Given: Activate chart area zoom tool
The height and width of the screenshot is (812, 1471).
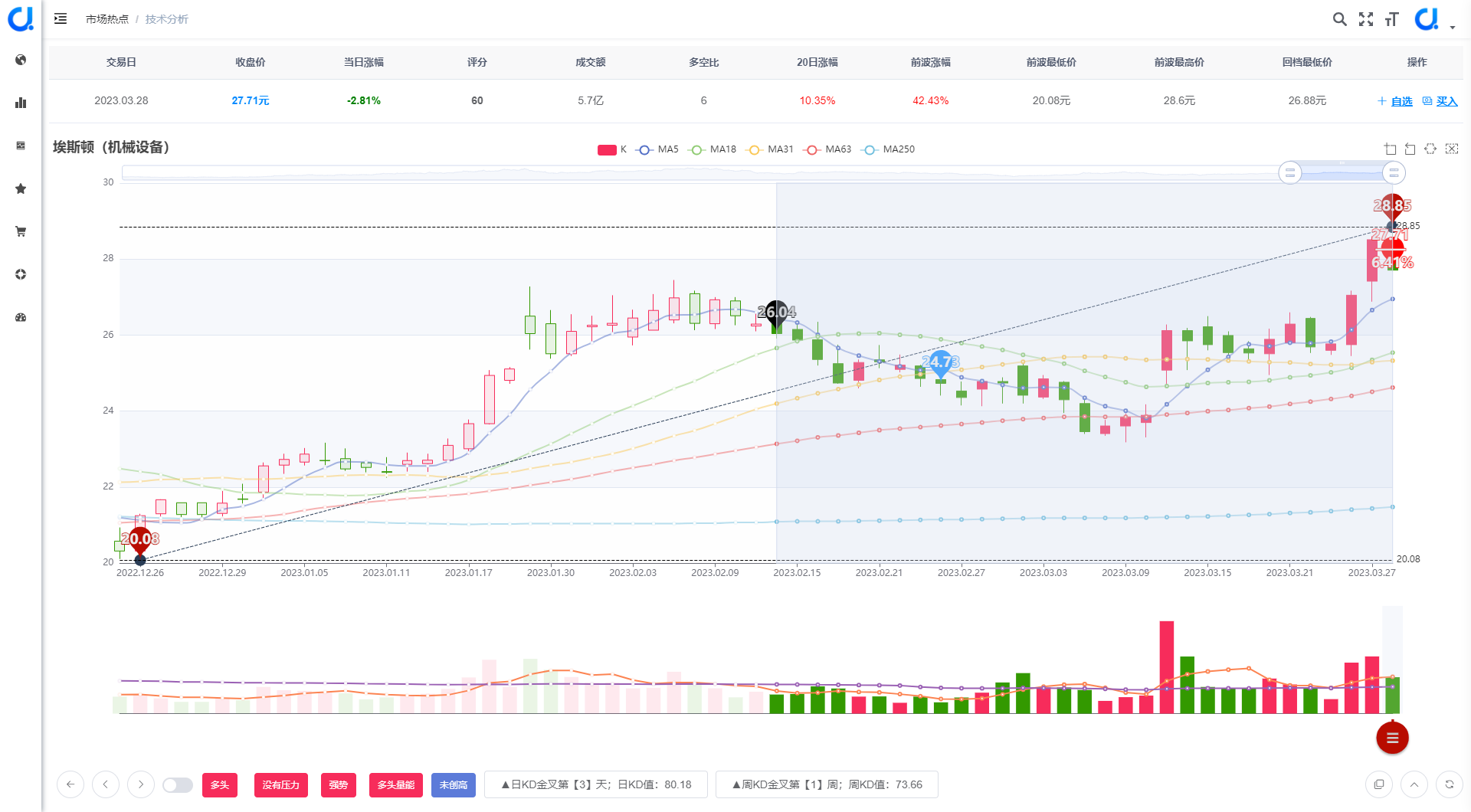Looking at the screenshot, I should [1391, 149].
